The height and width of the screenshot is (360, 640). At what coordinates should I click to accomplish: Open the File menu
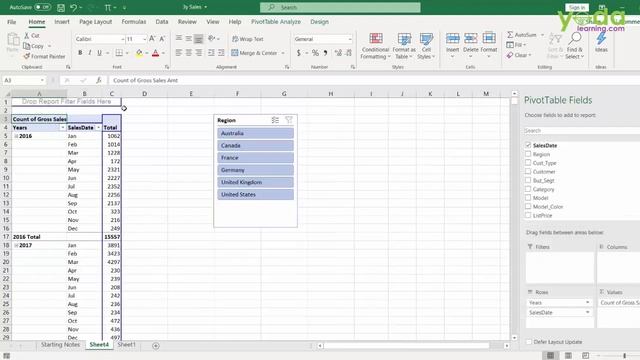pos(12,22)
